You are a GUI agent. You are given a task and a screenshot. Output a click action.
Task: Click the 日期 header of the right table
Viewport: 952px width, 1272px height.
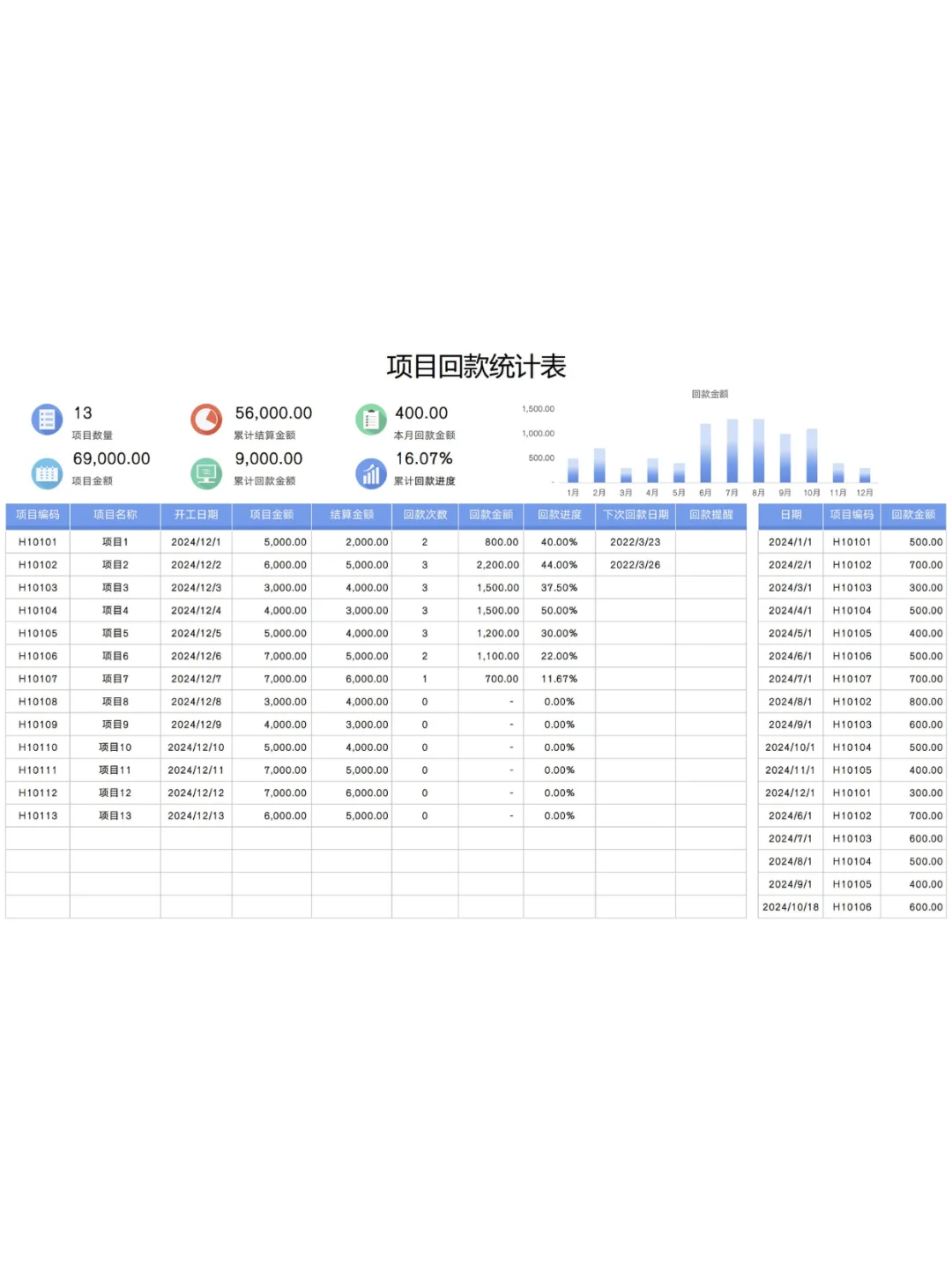point(790,515)
